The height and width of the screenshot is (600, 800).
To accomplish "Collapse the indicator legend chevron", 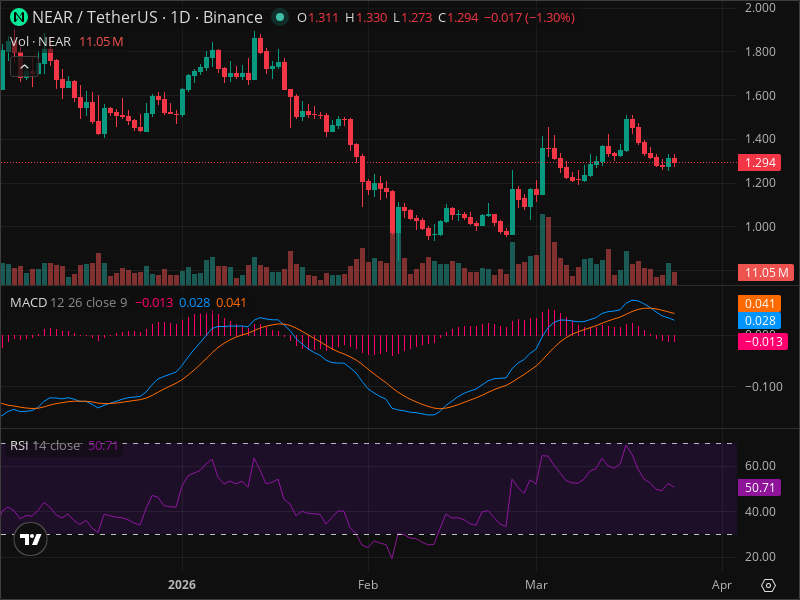I will 24,67.
